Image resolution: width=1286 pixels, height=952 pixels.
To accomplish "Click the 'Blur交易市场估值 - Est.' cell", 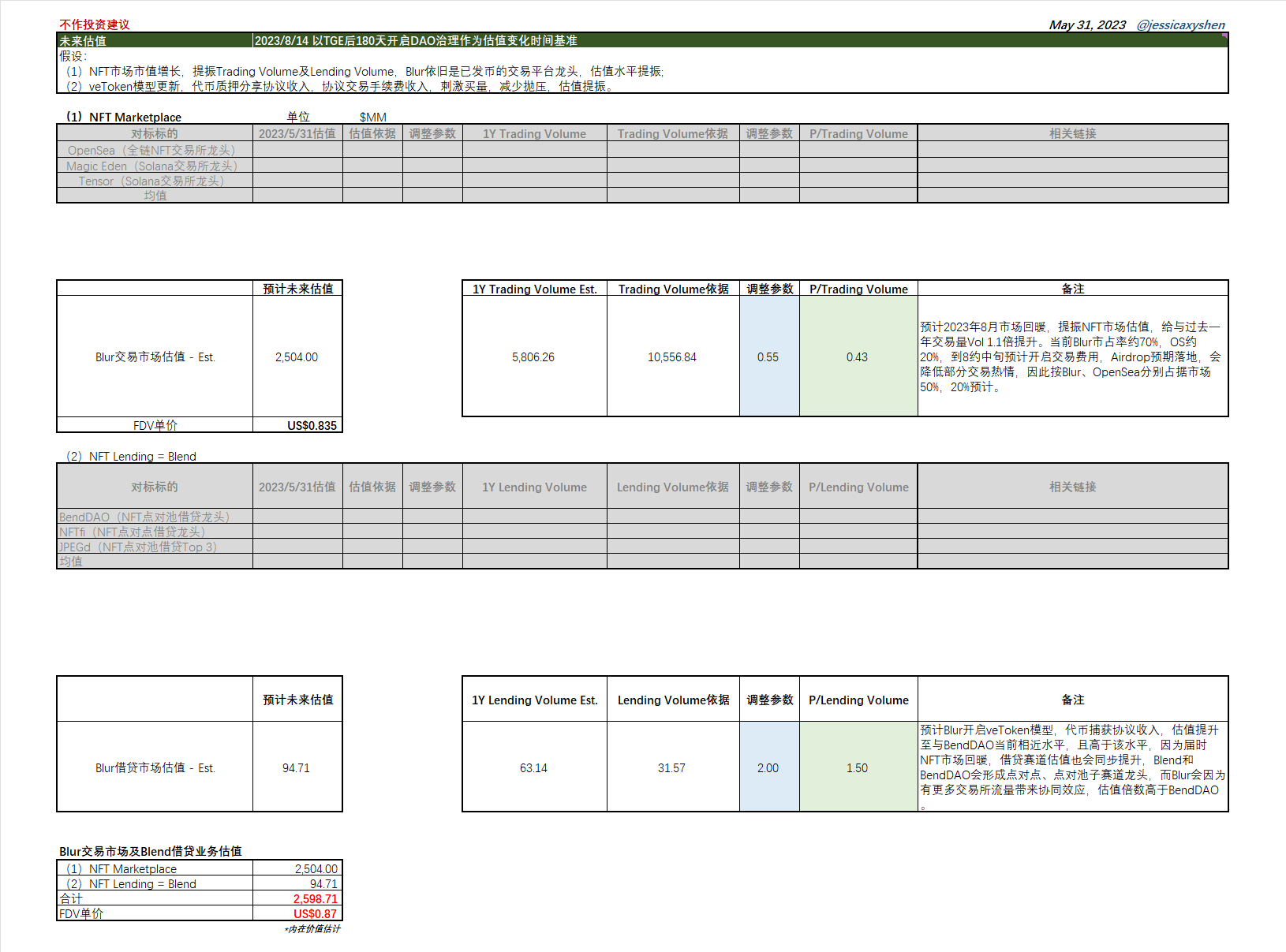I will click(x=155, y=357).
